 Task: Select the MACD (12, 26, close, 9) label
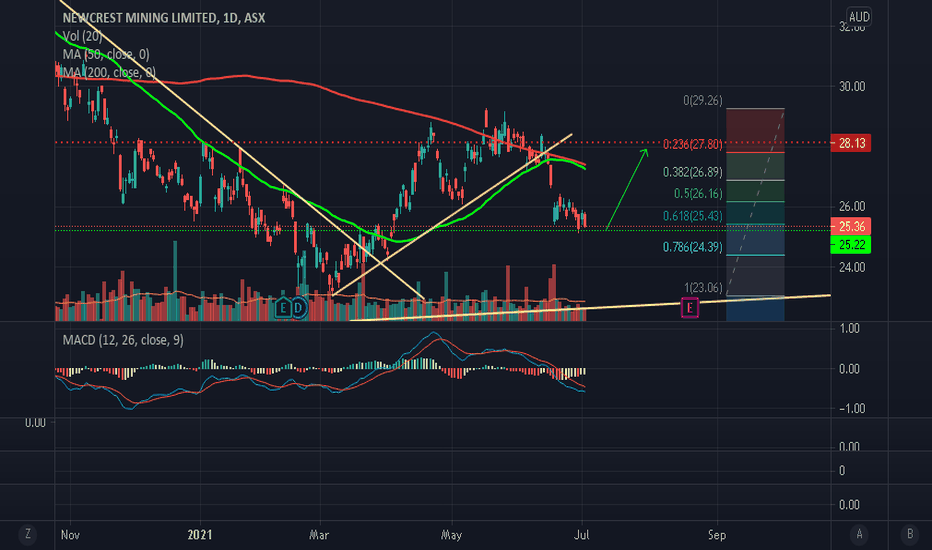click(x=123, y=340)
